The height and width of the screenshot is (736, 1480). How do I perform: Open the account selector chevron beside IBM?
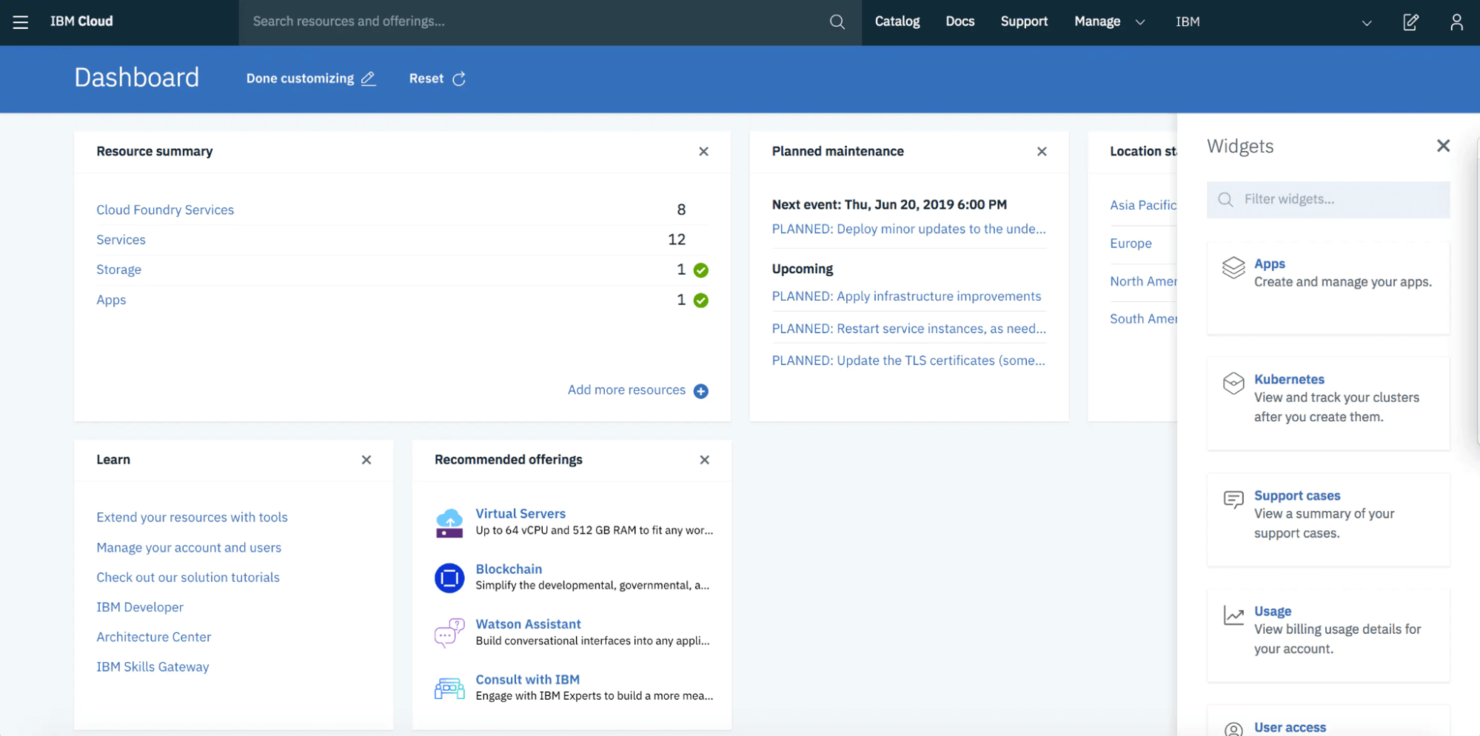pos(1366,21)
